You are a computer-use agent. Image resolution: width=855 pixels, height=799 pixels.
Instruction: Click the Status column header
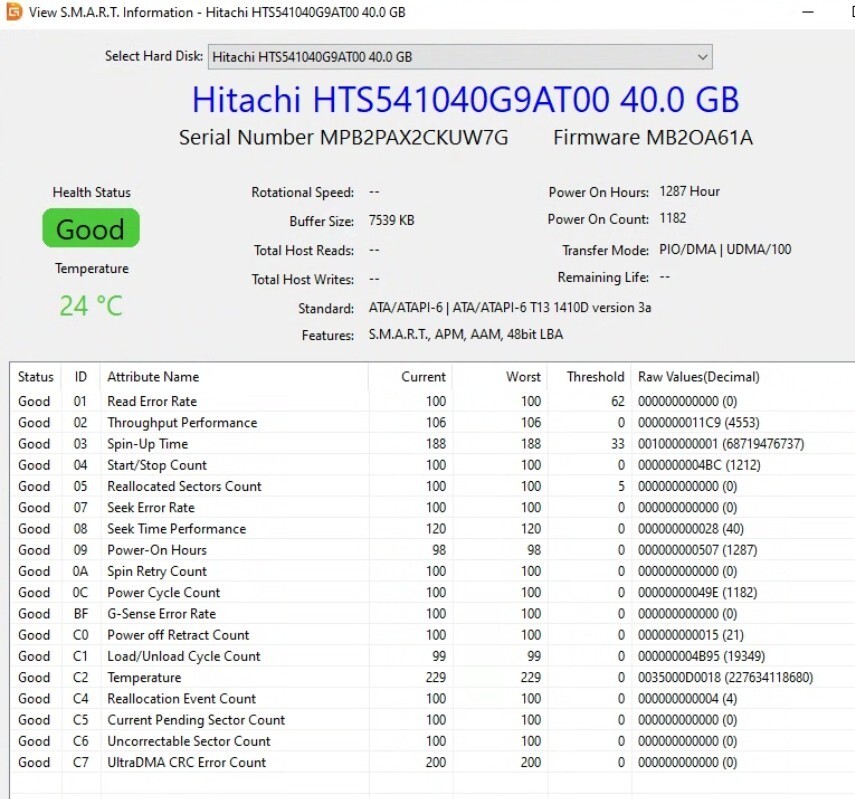point(35,377)
